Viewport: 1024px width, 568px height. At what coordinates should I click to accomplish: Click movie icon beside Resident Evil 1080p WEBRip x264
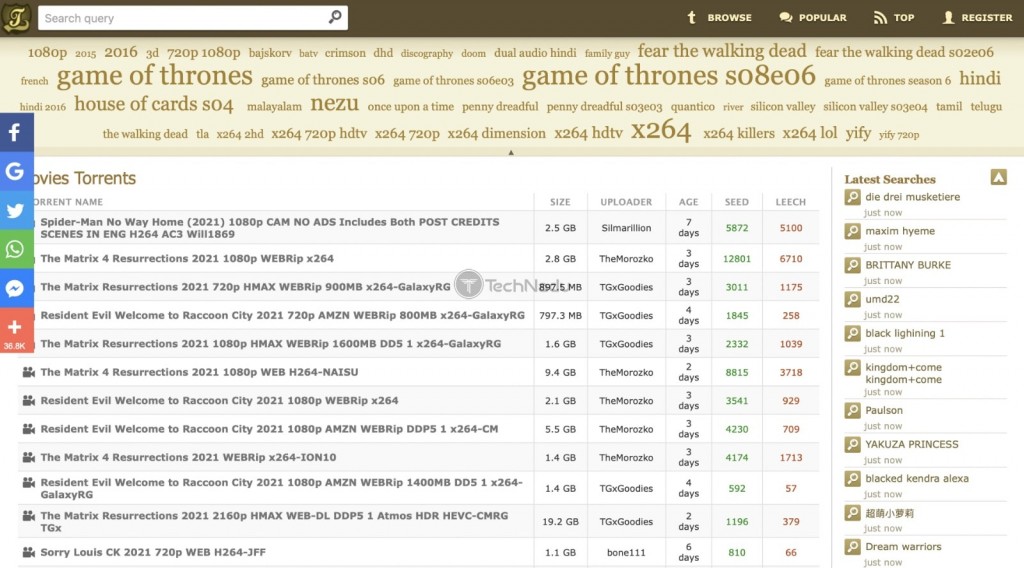[28, 400]
